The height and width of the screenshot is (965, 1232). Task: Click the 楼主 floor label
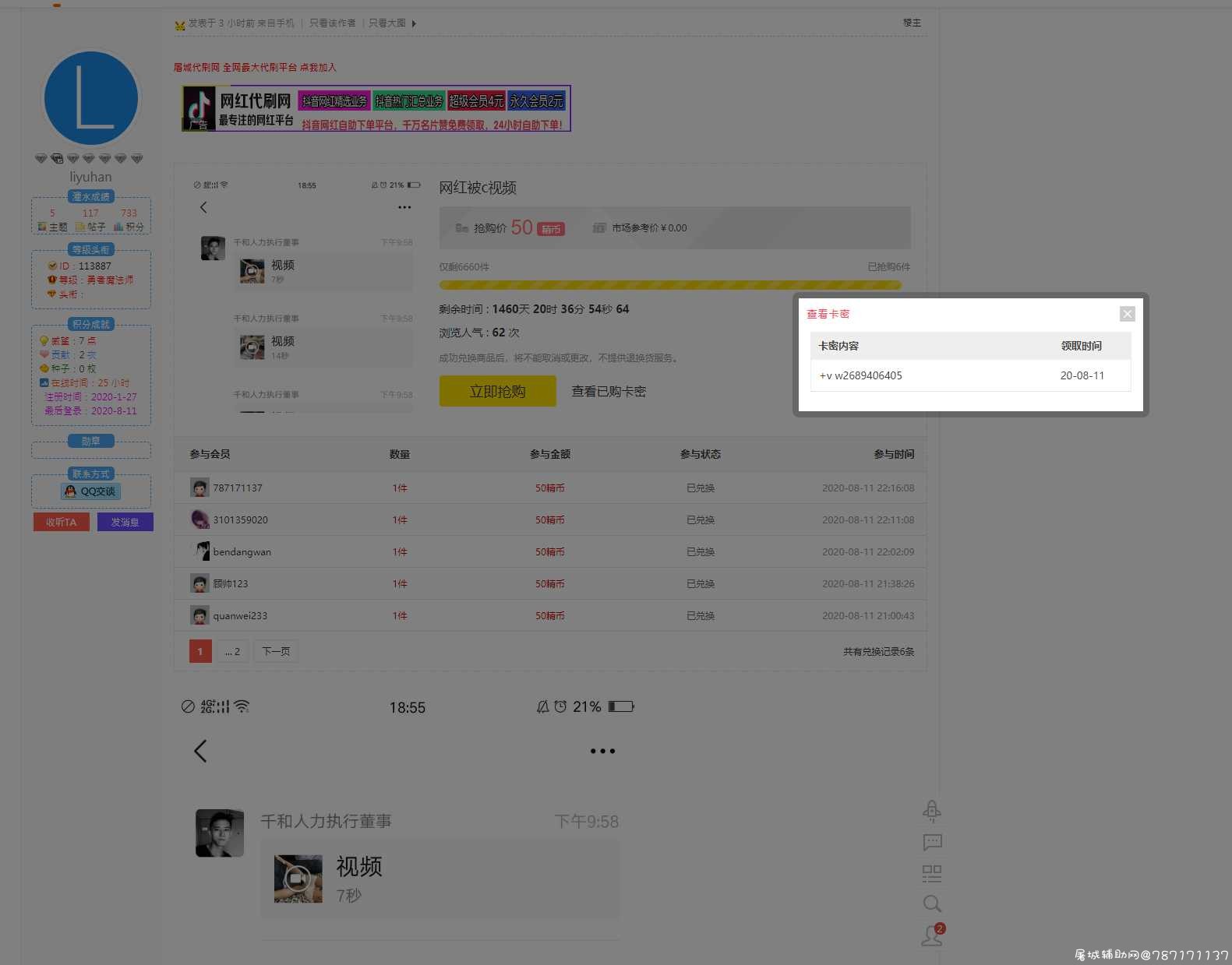coord(912,23)
